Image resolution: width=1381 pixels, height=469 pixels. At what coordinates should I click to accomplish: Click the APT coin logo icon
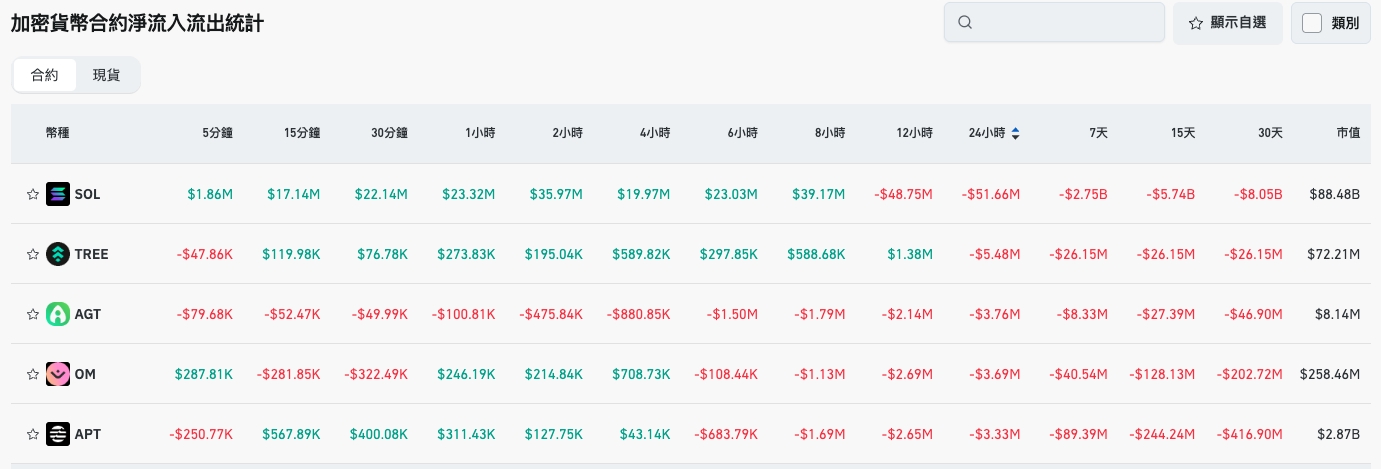coord(58,434)
